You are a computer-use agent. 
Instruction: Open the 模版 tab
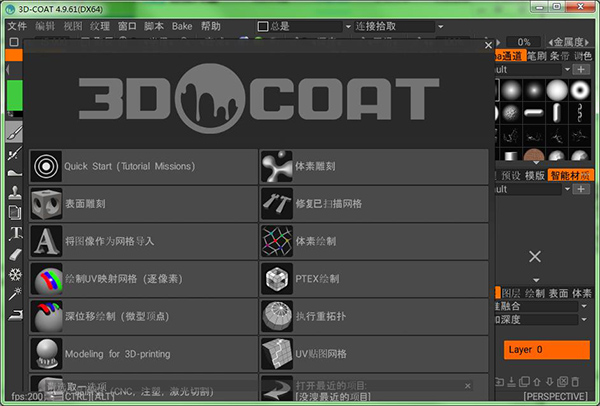[535, 175]
